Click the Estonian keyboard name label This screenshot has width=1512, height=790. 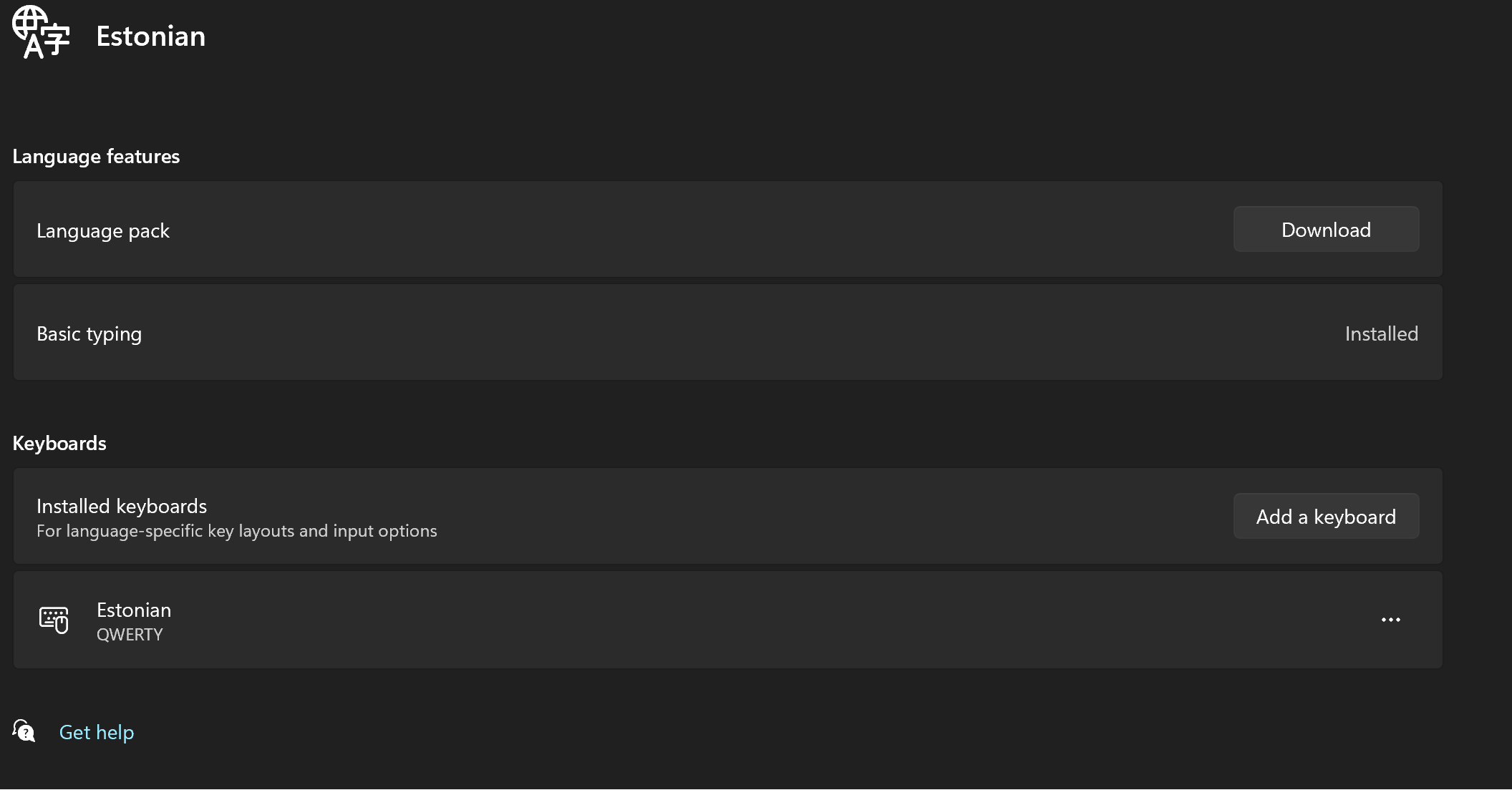point(134,610)
